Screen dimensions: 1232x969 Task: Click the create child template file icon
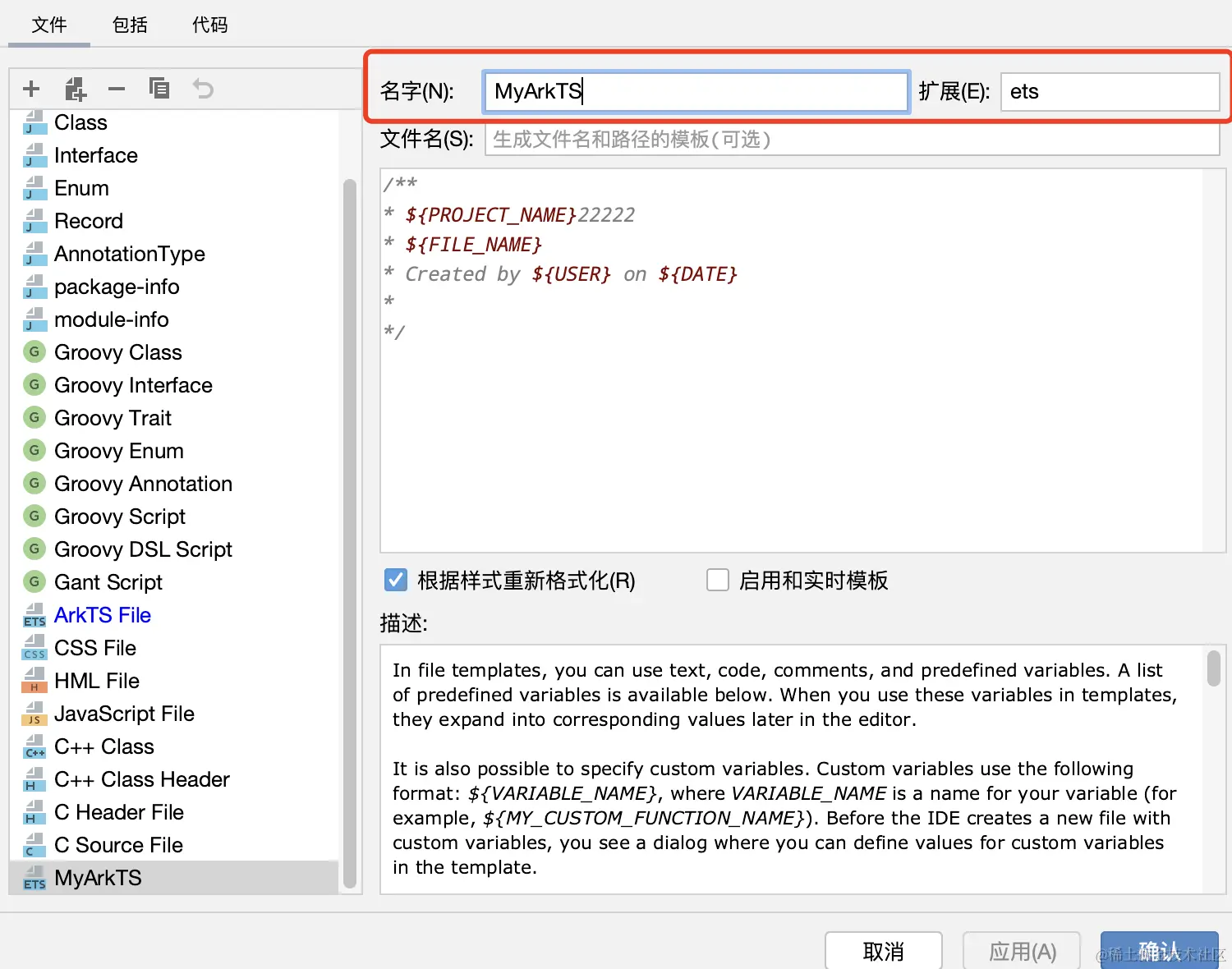click(x=76, y=89)
